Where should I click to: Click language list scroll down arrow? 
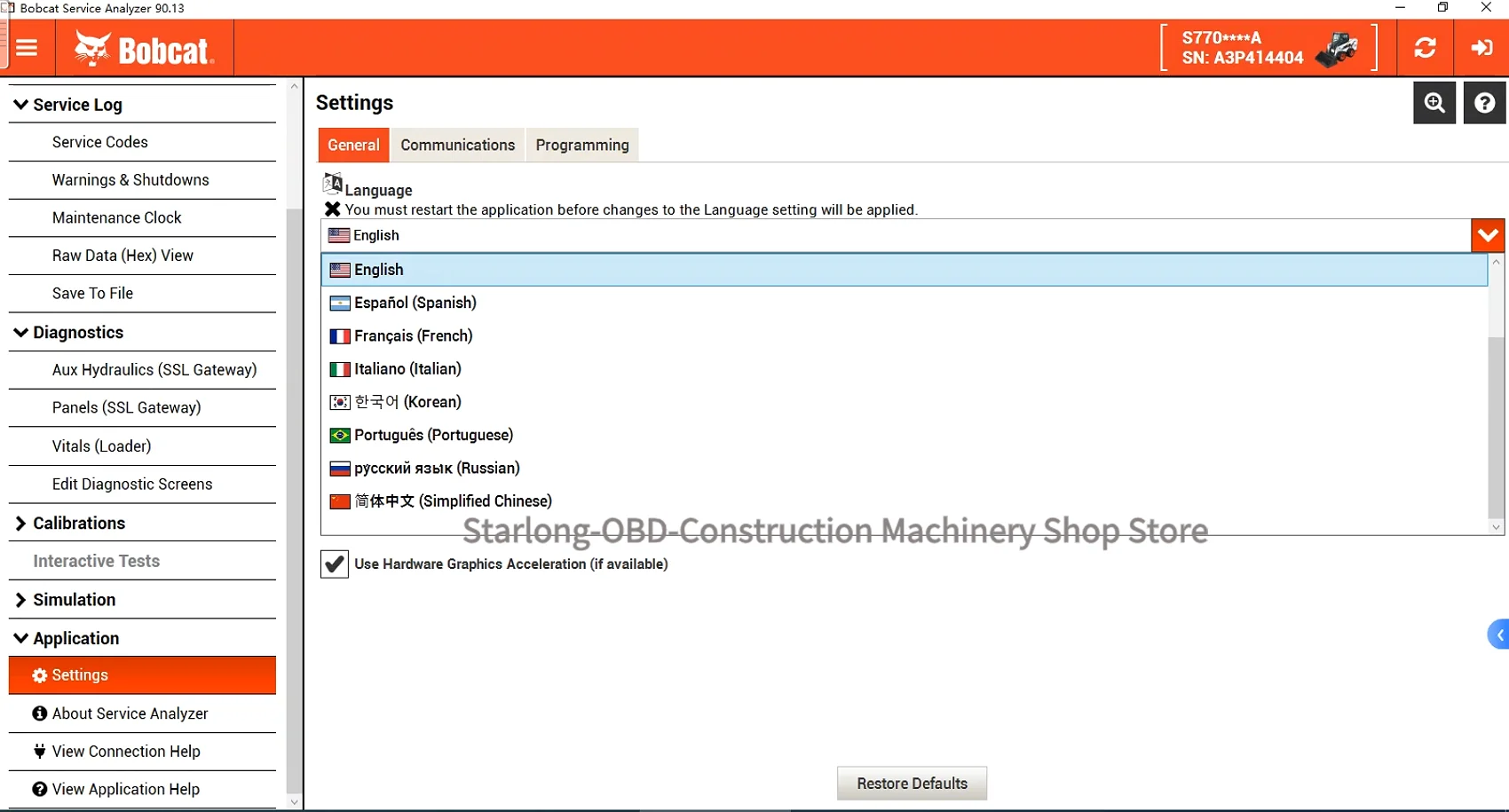[1497, 527]
